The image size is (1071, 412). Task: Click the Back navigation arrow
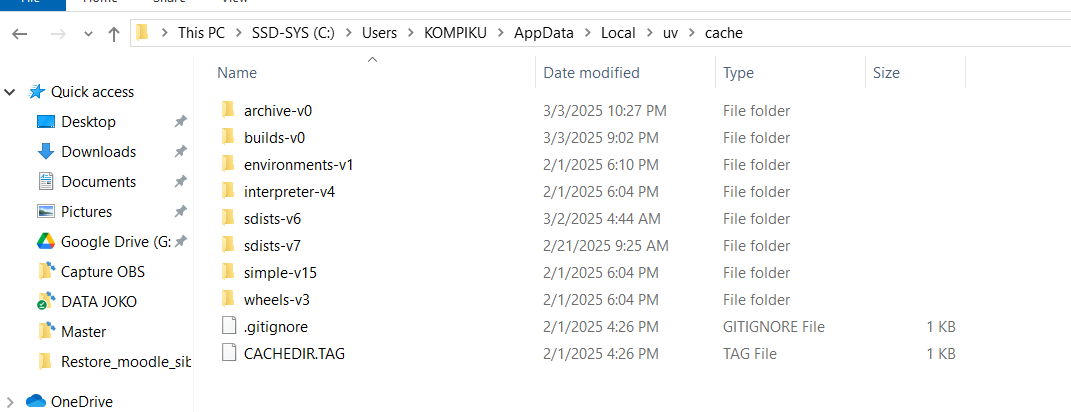(20, 33)
